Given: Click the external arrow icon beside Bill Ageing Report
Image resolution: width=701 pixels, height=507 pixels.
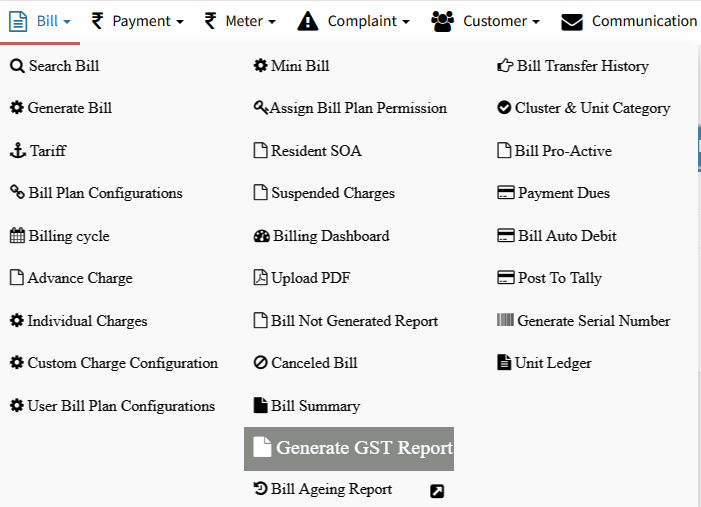Looking at the screenshot, I should pos(437,491).
